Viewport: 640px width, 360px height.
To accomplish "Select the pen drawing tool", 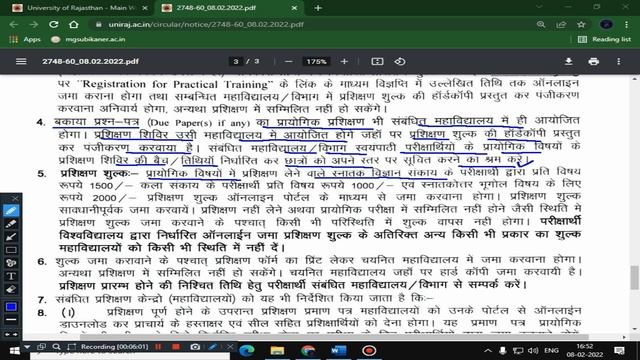I will pyautogui.click(x=11, y=211).
